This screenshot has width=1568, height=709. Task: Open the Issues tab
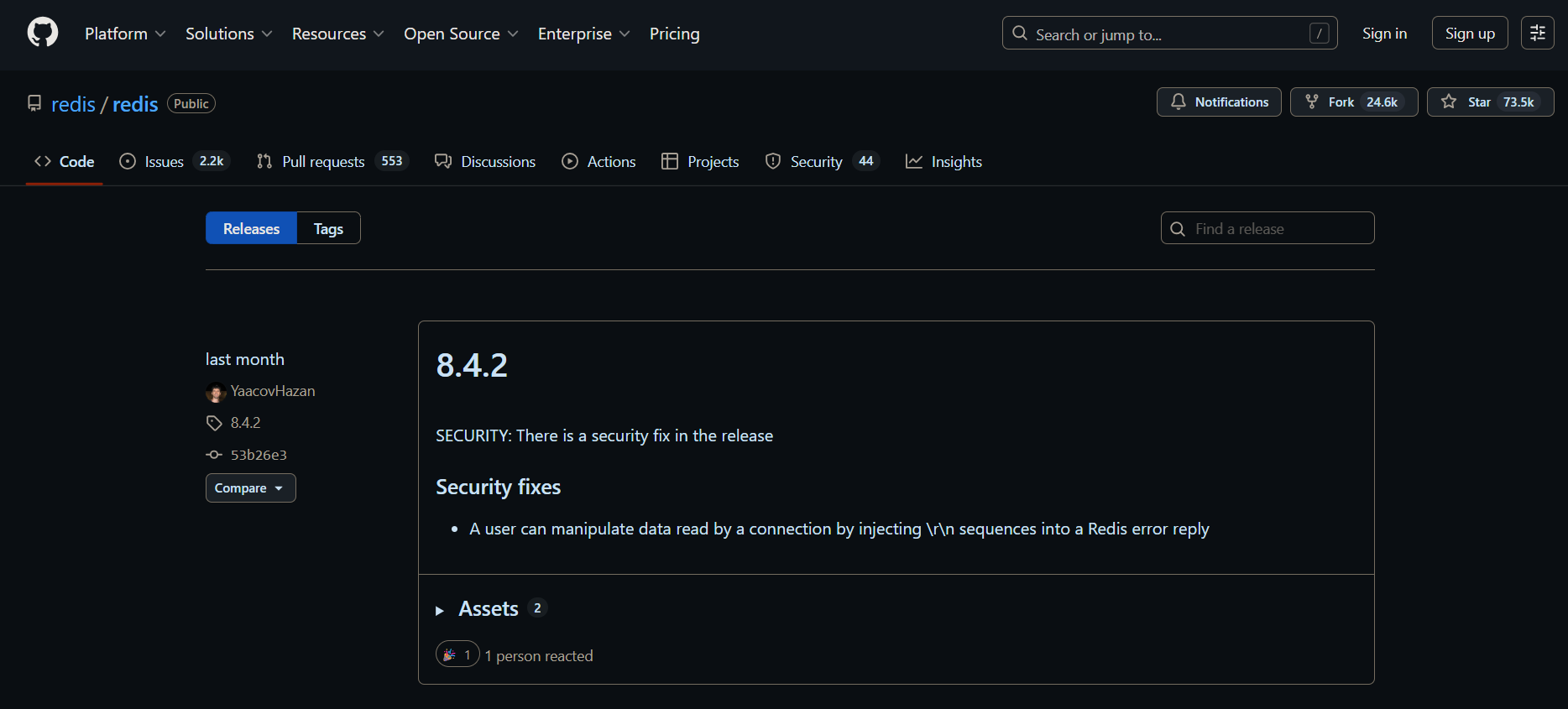pyautogui.click(x=175, y=161)
